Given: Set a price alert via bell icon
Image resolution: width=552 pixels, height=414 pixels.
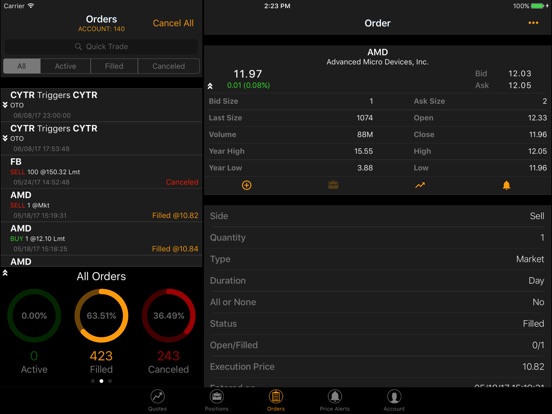Looking at the screenshot, I should tap(506, 185).
